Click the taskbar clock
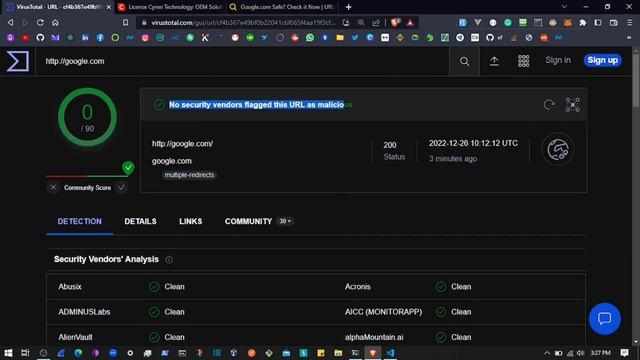 [600, 353]
